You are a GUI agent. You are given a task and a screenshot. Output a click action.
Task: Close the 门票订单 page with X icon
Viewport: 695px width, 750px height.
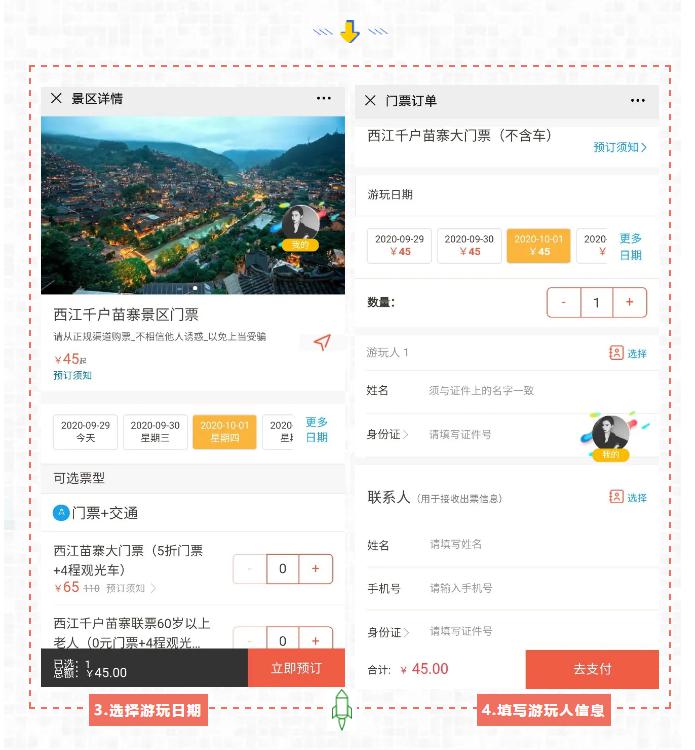[370, 100]
